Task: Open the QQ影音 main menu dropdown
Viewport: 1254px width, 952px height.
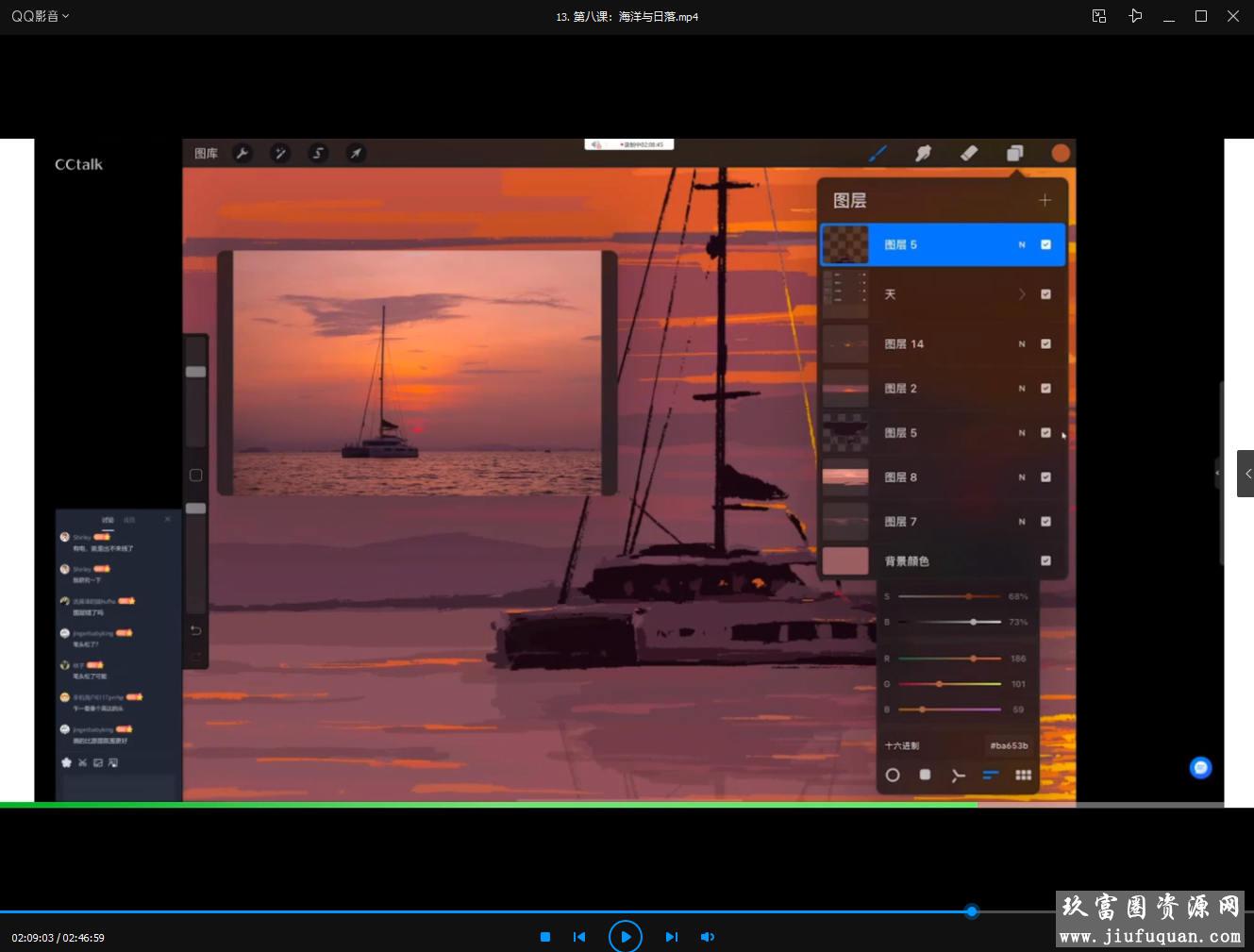Action: (x=40, y=16)
